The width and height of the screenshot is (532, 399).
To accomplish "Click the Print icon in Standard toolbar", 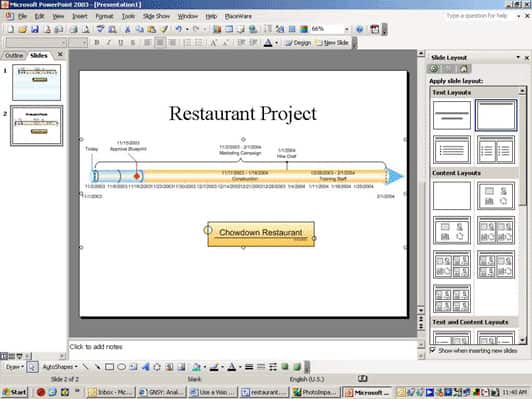I will point(74,29).
